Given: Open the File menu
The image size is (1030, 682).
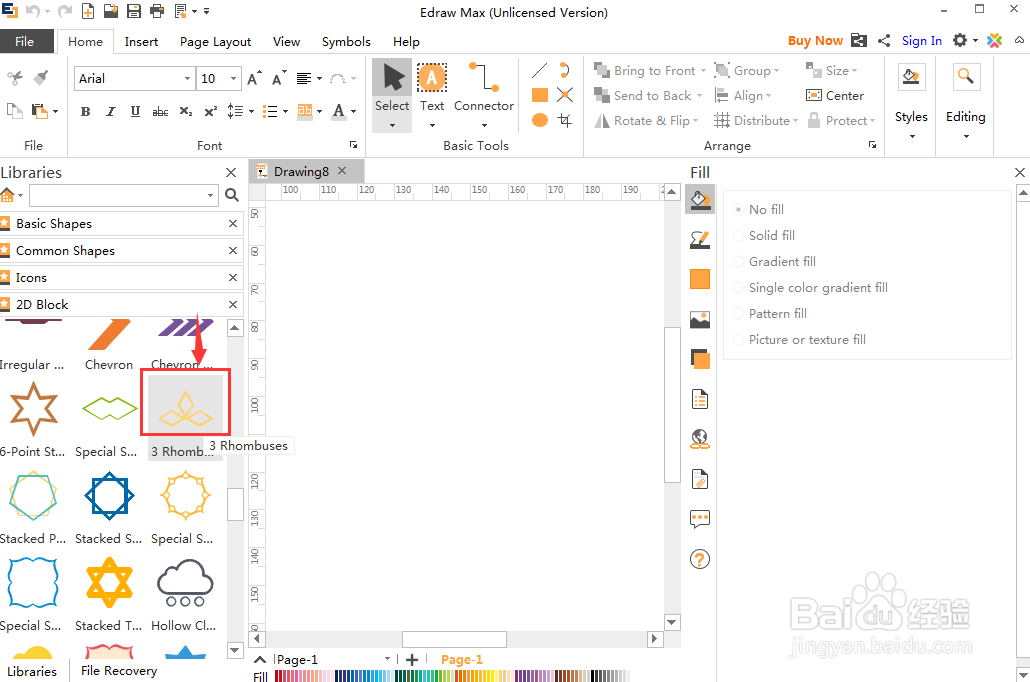Looking at the screenshot, I should [x=24, y=41].
